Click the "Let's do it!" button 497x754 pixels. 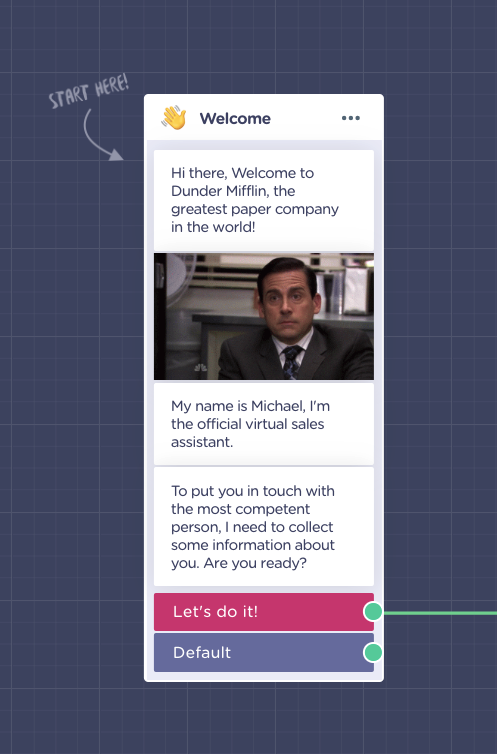pyautogui.click(x=263, y=612)
